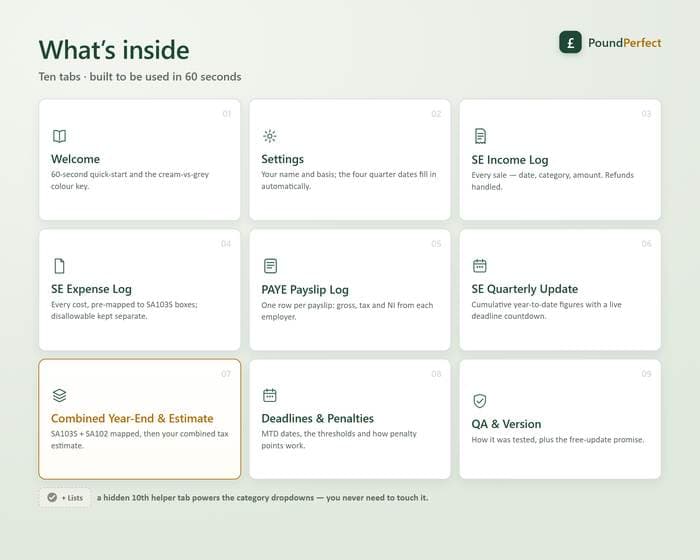Click the open book icon on Welcome card
Screen dimensions: 700x560
(x=59, y=136)
